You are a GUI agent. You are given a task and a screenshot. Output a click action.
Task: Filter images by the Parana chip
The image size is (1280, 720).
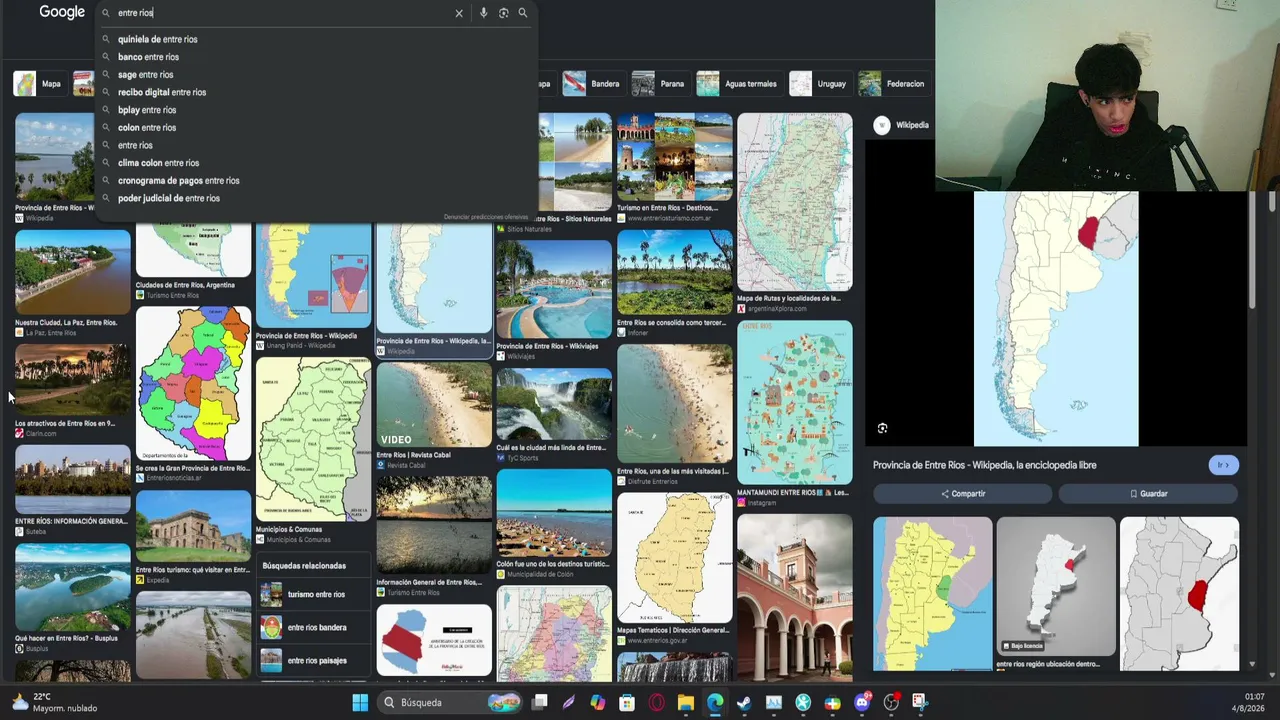click(x=660, y=84)
